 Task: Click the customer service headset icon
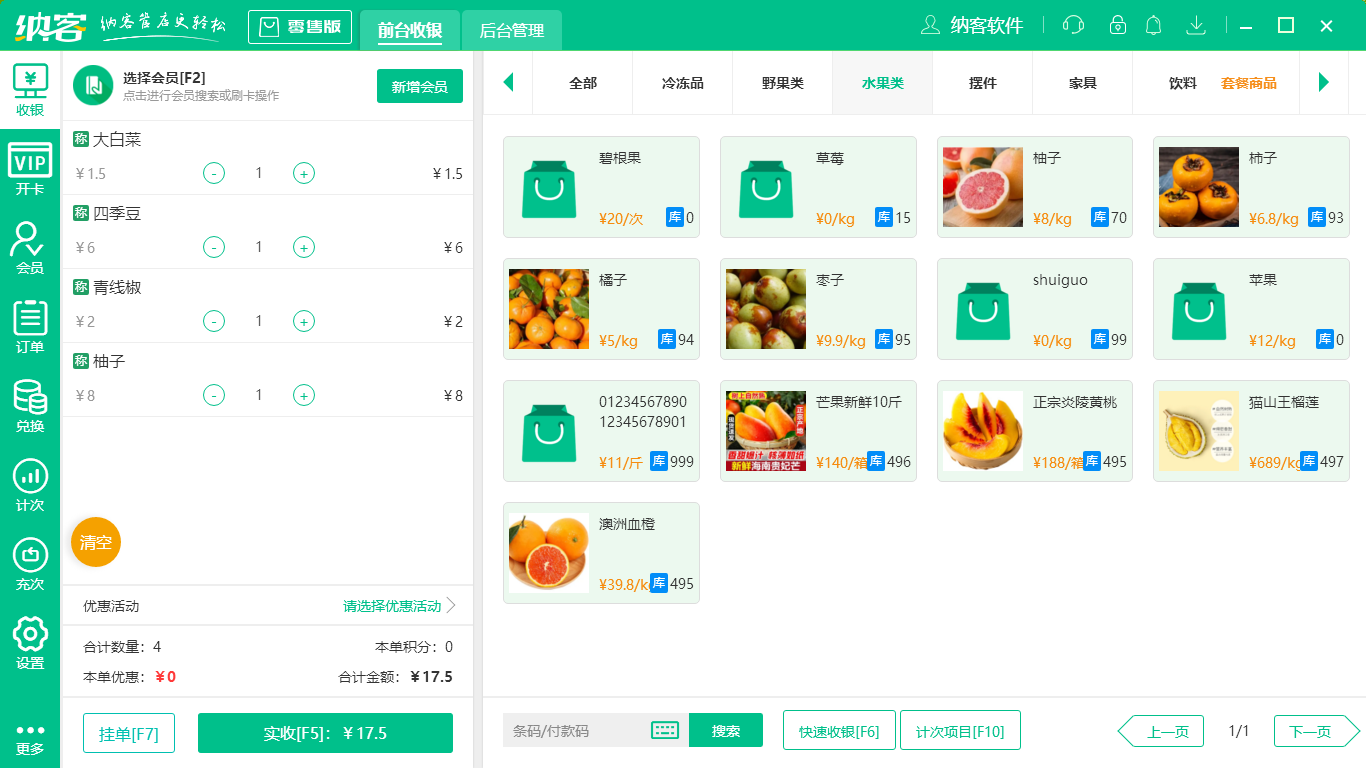(x=1073, y=25)
